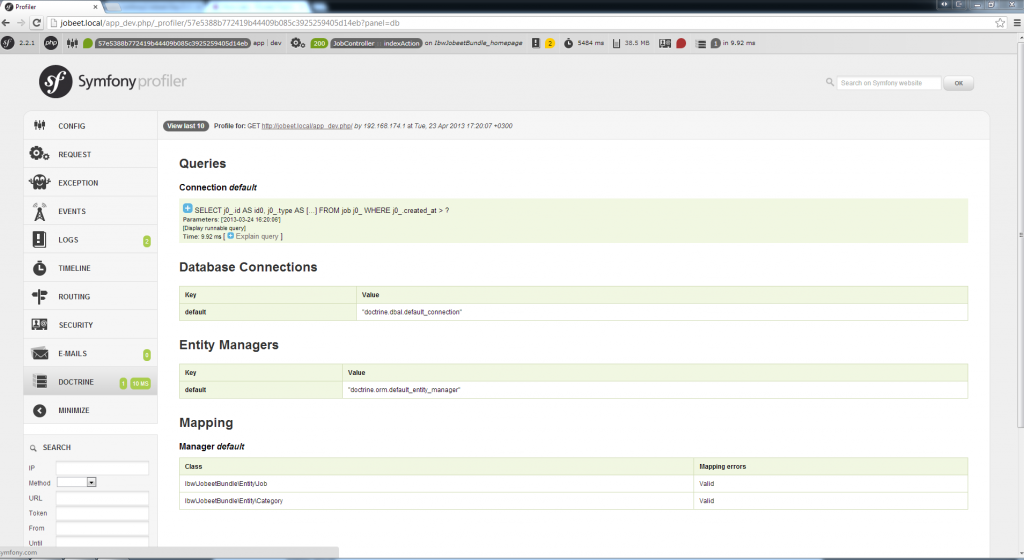Click the Routing signpost icon in the sidebar
Viewport: 1024px width, 560px height.
pyautogui.click(x=39, y=296)
